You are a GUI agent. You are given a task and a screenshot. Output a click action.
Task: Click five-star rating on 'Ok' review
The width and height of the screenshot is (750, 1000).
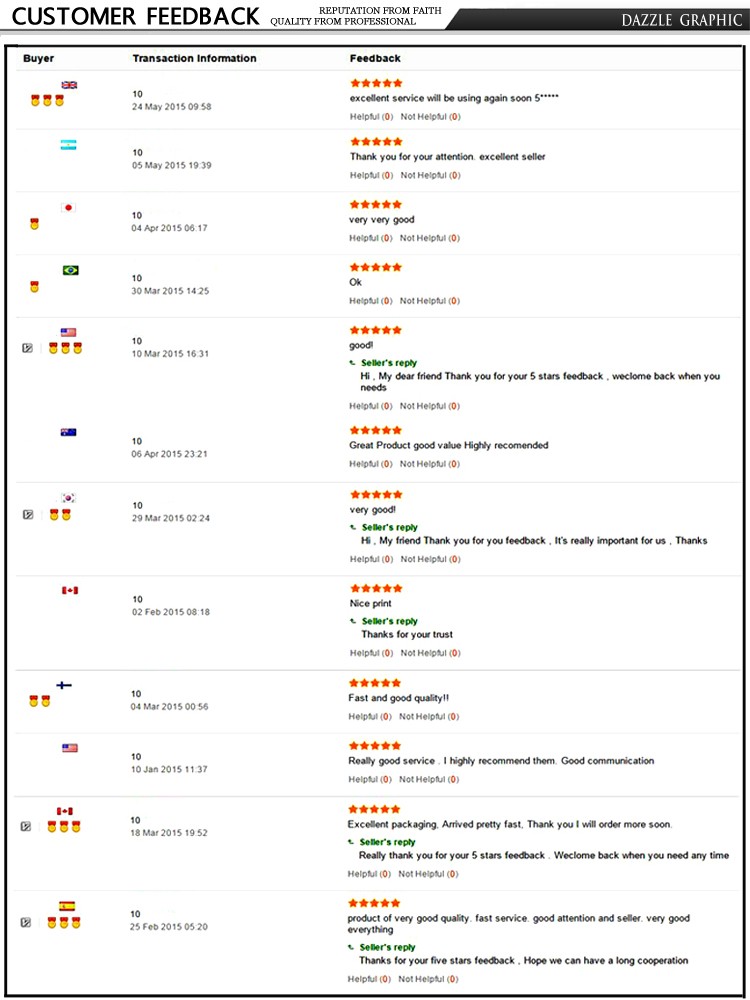[x=376, y=267]
